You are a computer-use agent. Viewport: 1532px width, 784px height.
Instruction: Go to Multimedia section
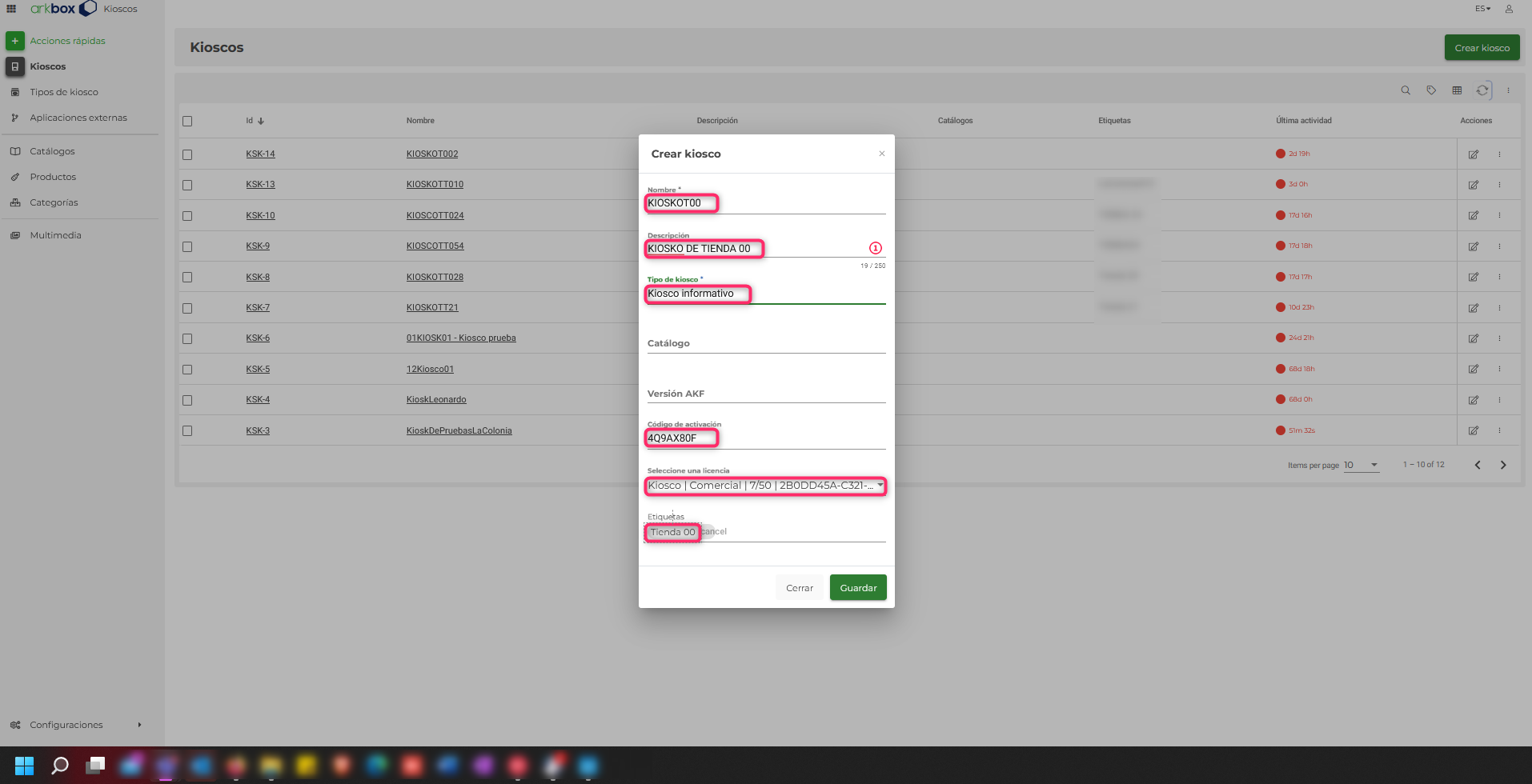point(55,235)
